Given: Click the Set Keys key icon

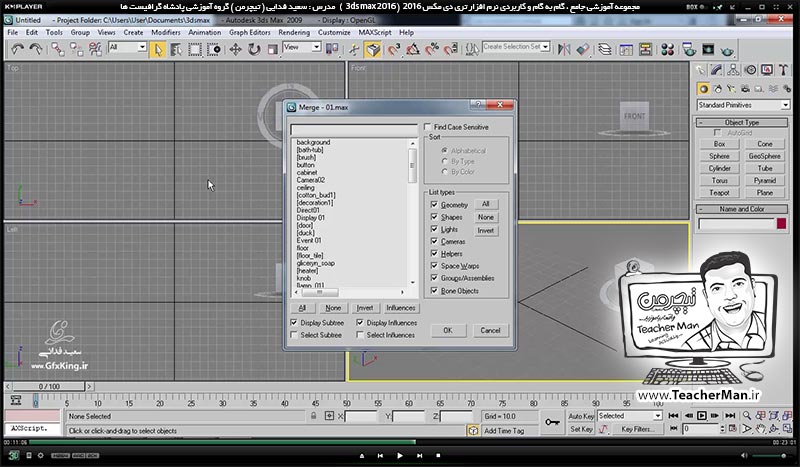Looking at the screenshot, I should coord(552,423).
